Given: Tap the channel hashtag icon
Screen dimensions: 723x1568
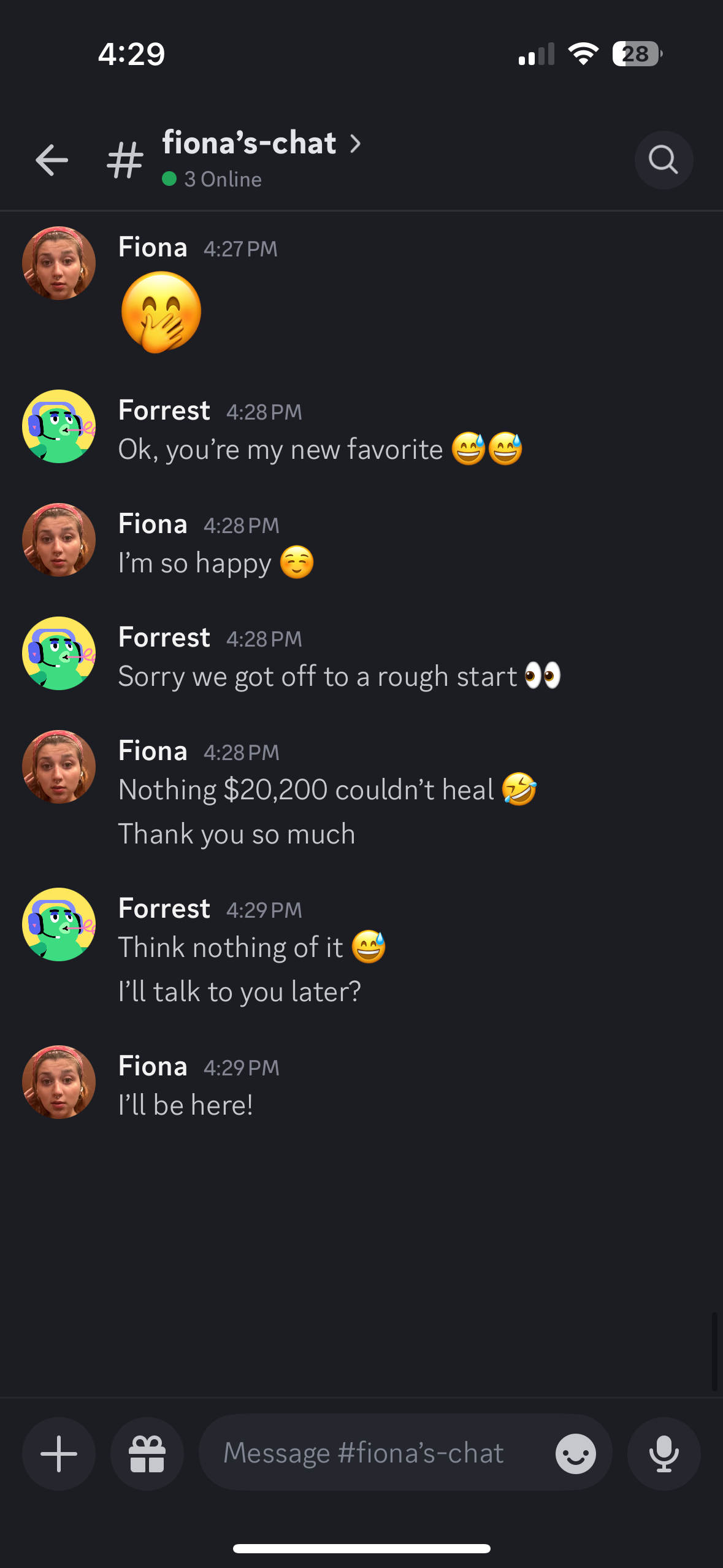Looking at the screenshot, I should (x=125, y=160).
